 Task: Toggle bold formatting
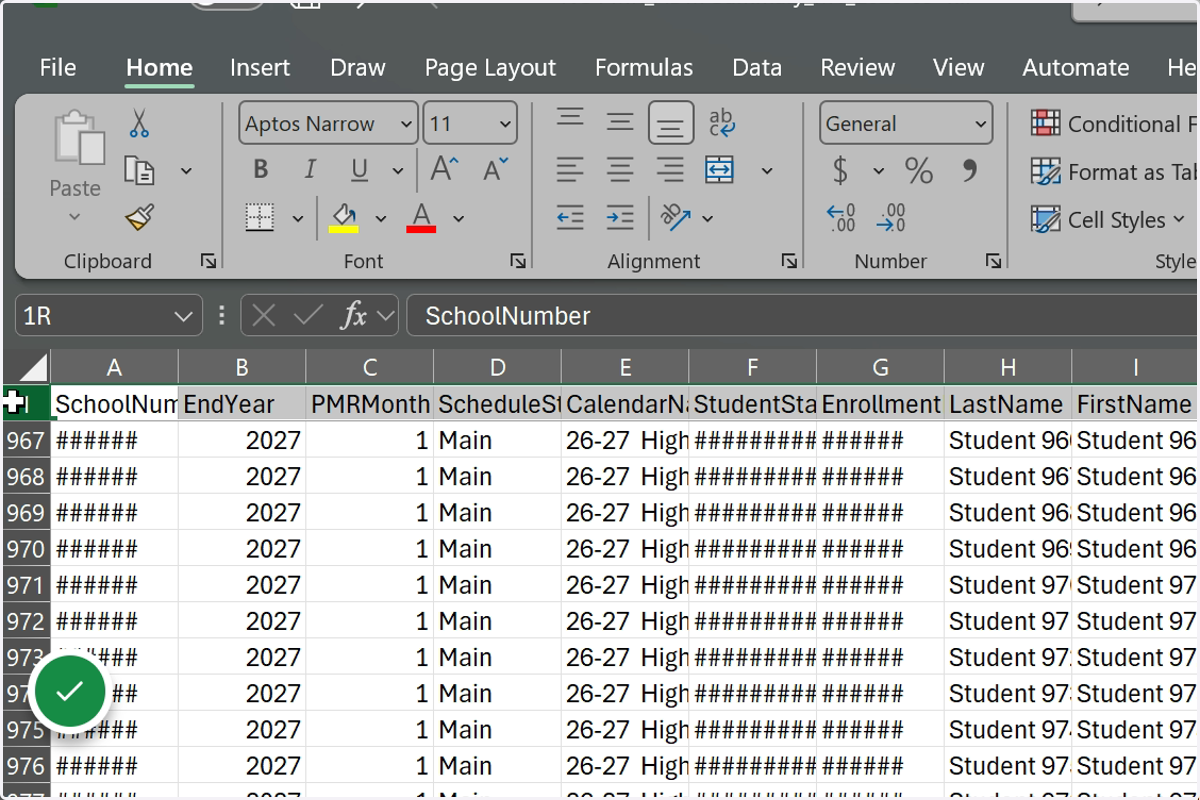(261, 170)
